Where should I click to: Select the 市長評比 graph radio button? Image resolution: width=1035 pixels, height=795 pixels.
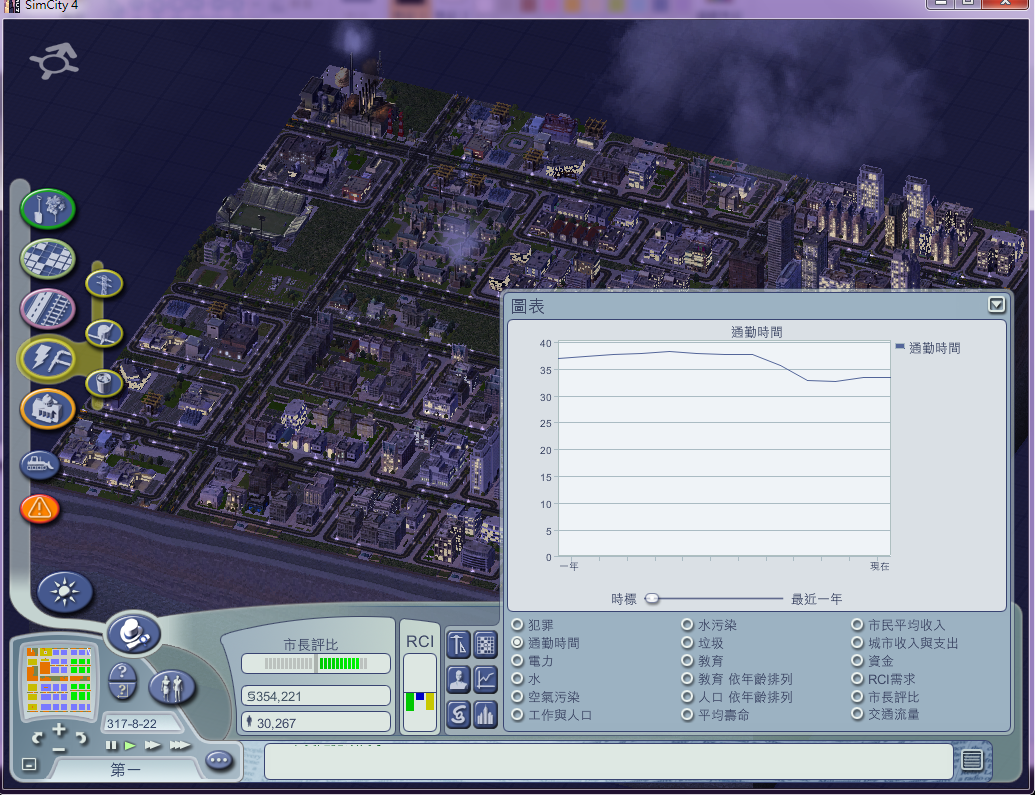[857, 696]
